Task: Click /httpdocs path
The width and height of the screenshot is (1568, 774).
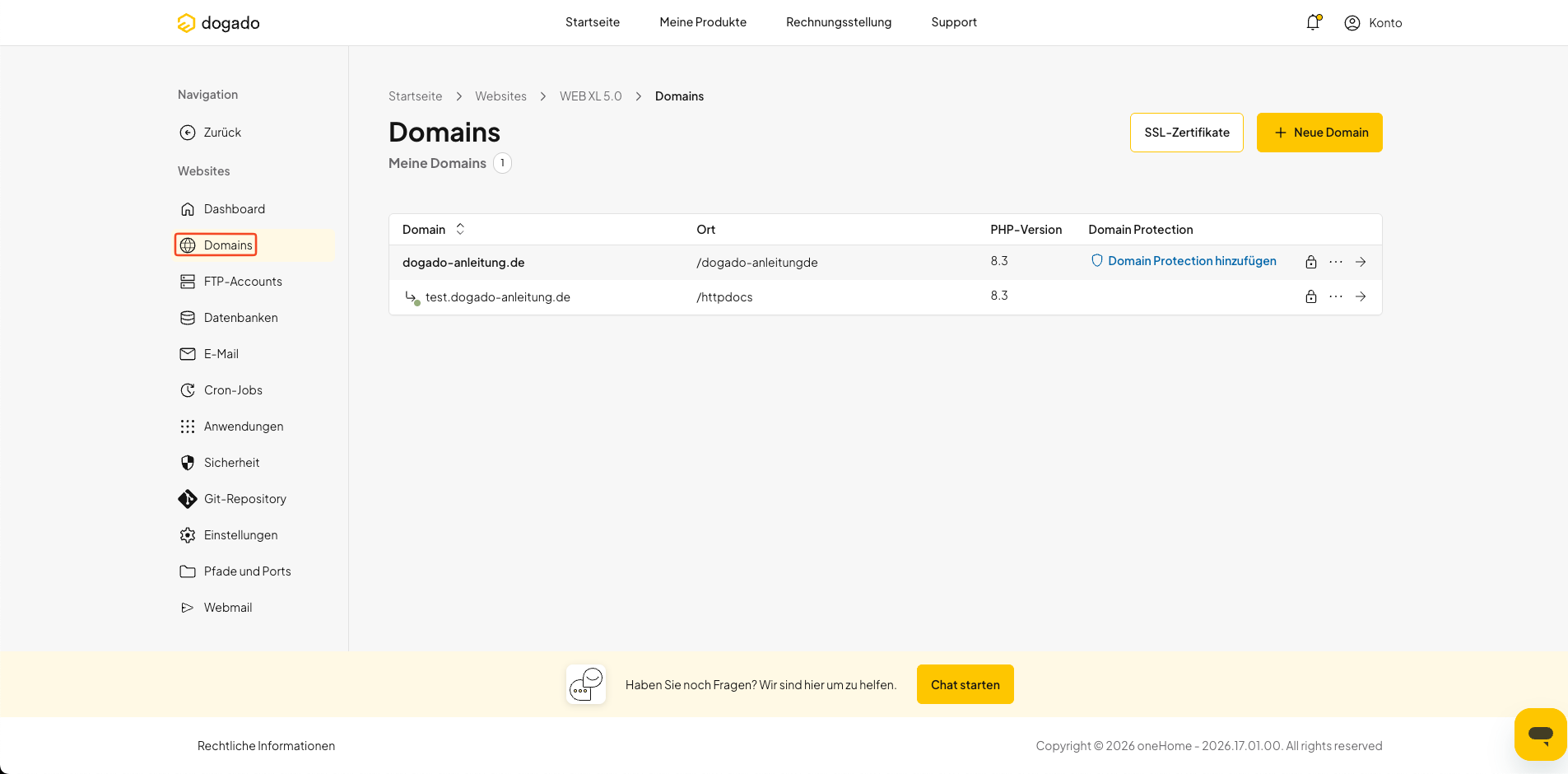Action: (724, 297)
